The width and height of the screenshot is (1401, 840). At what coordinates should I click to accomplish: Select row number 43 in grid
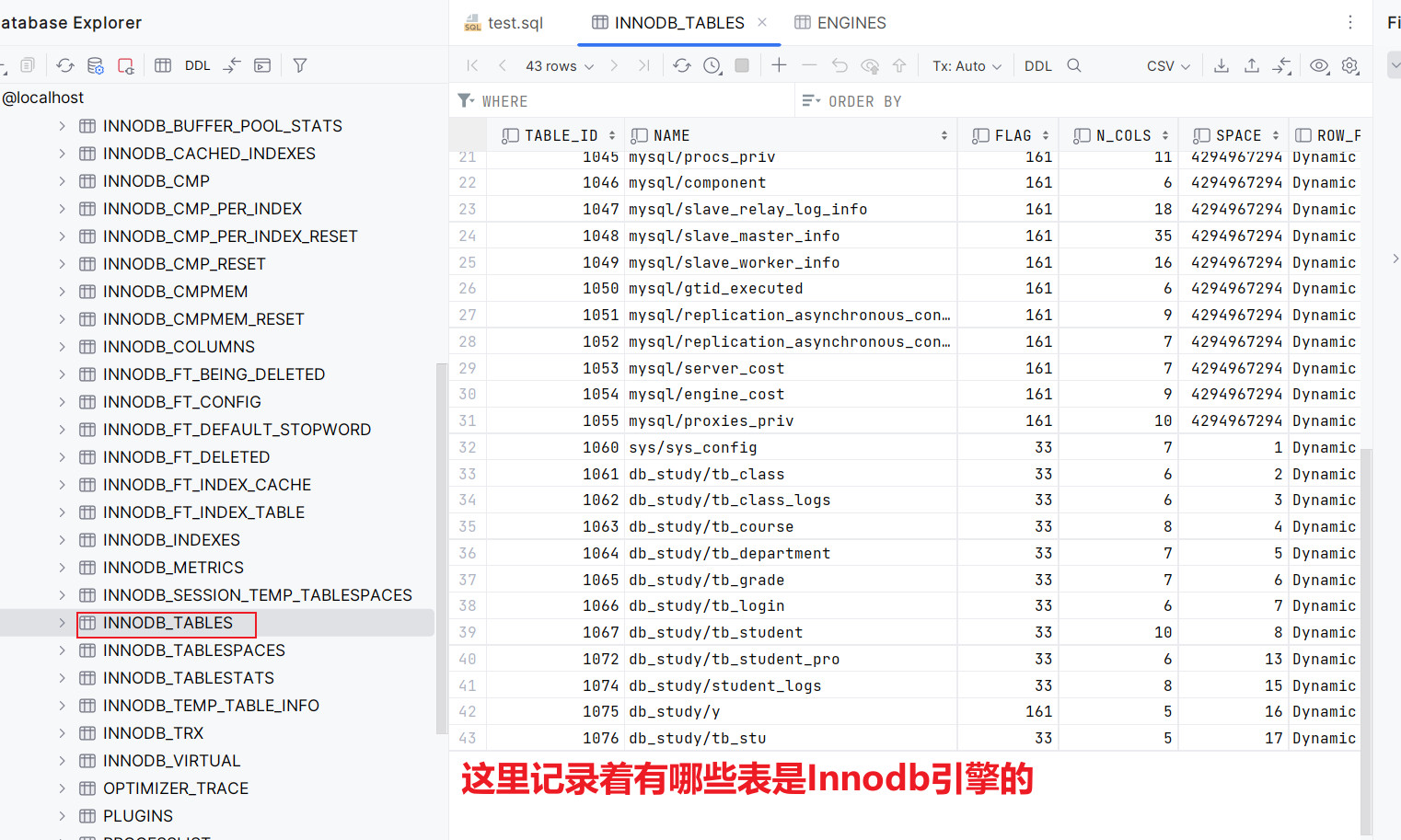click(468, 738)
